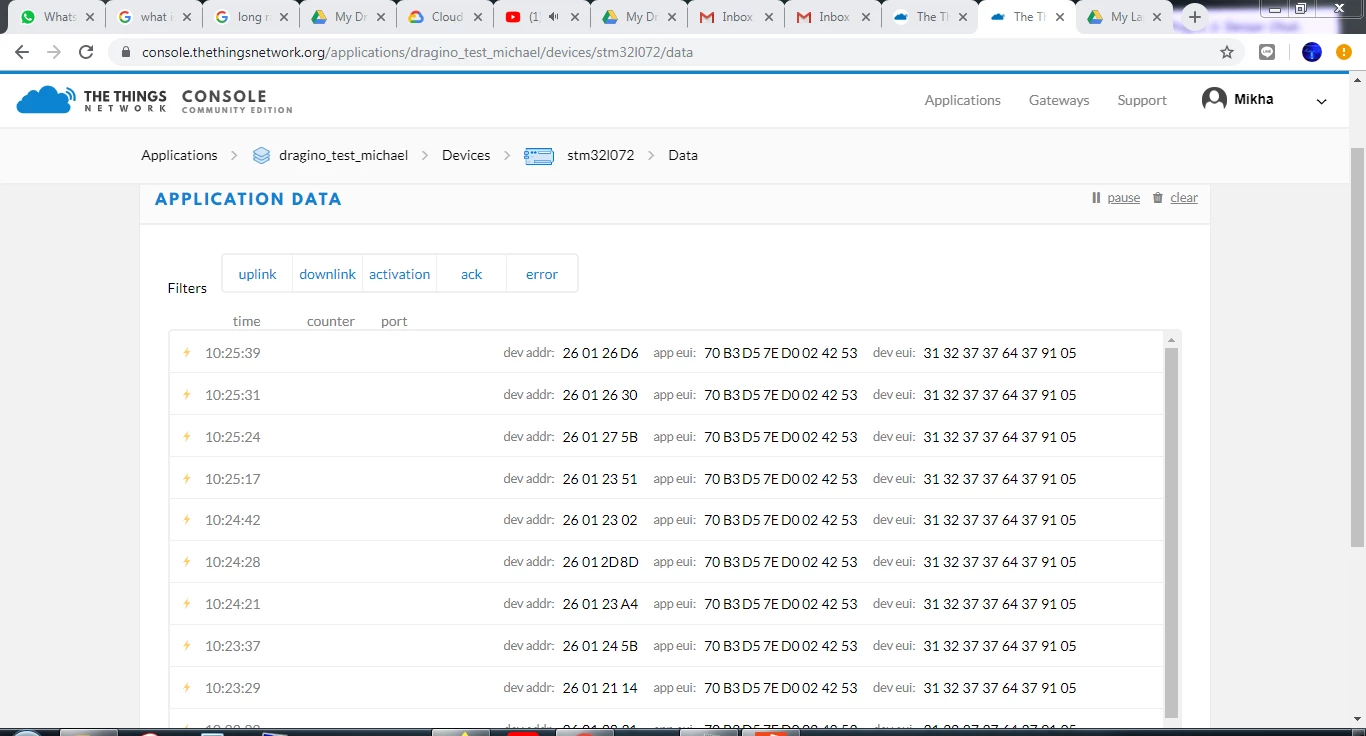
Task: Pause the application data stream
Action: pos(1116,198)
